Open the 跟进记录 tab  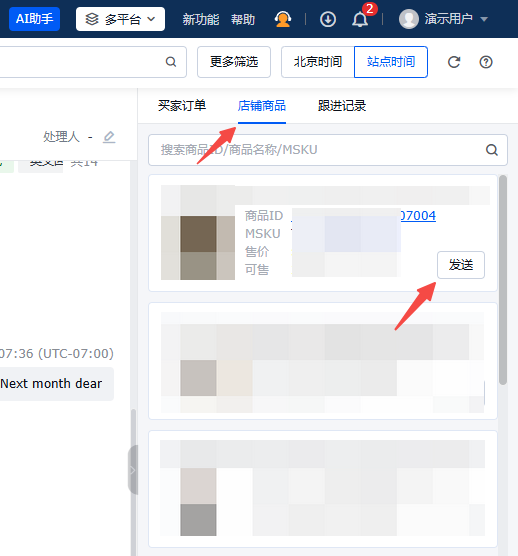(x=342, y=106)
